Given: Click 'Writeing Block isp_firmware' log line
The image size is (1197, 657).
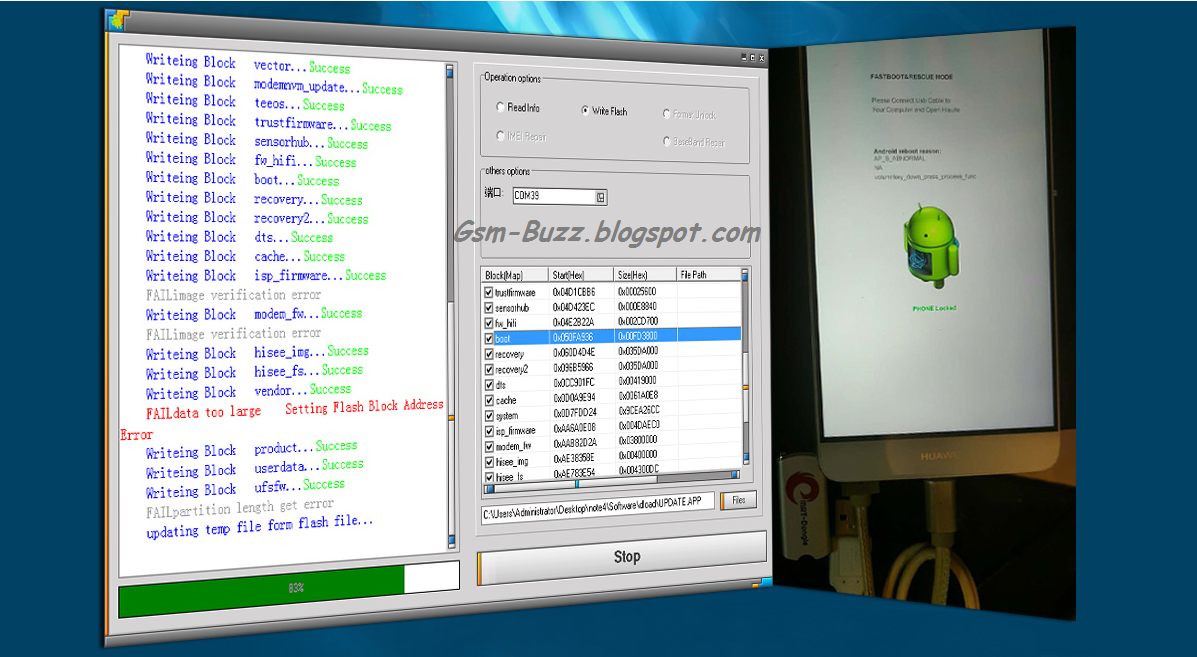Looking at the screenshot, I should 266,275.
